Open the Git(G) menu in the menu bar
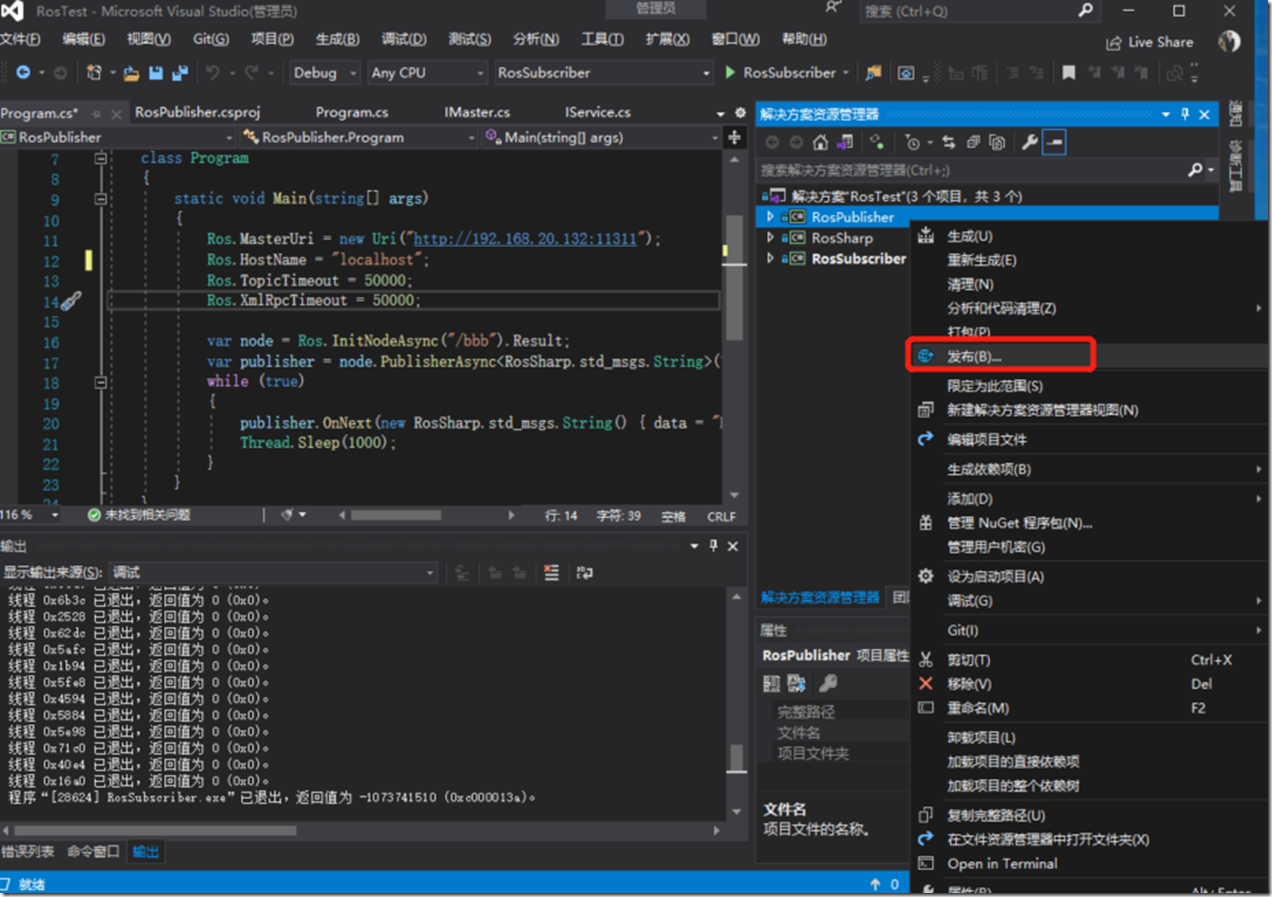1272x897 pixels. click(x=211, y=39)
